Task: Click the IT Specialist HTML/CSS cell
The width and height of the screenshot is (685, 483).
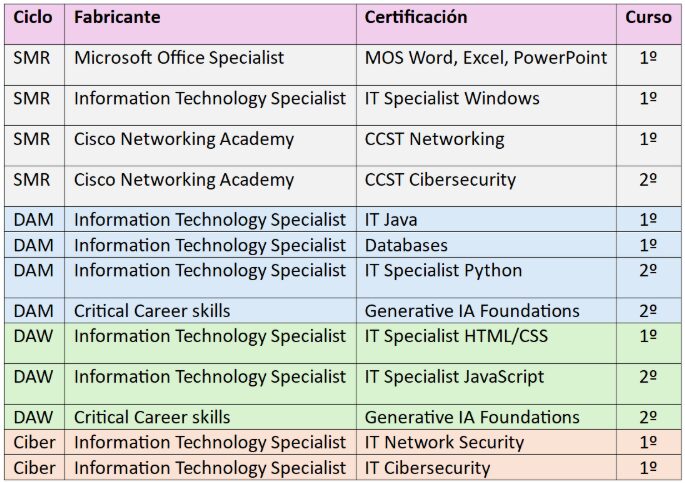Action: tap(486, 343)
